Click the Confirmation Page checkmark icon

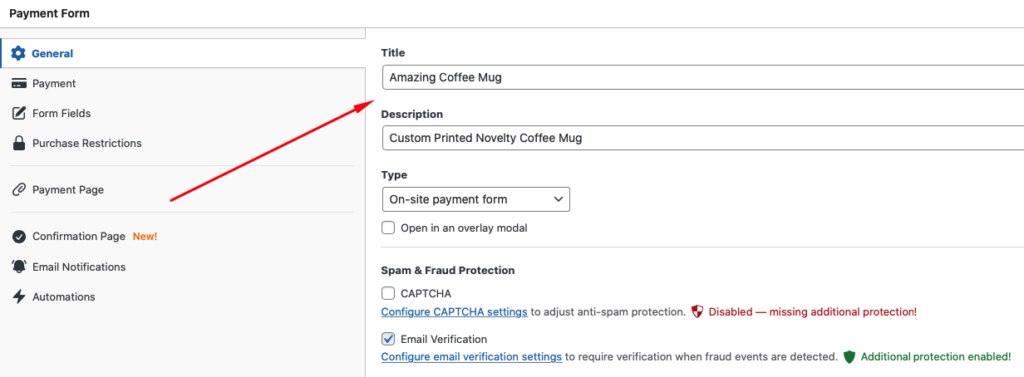[19, 237]
